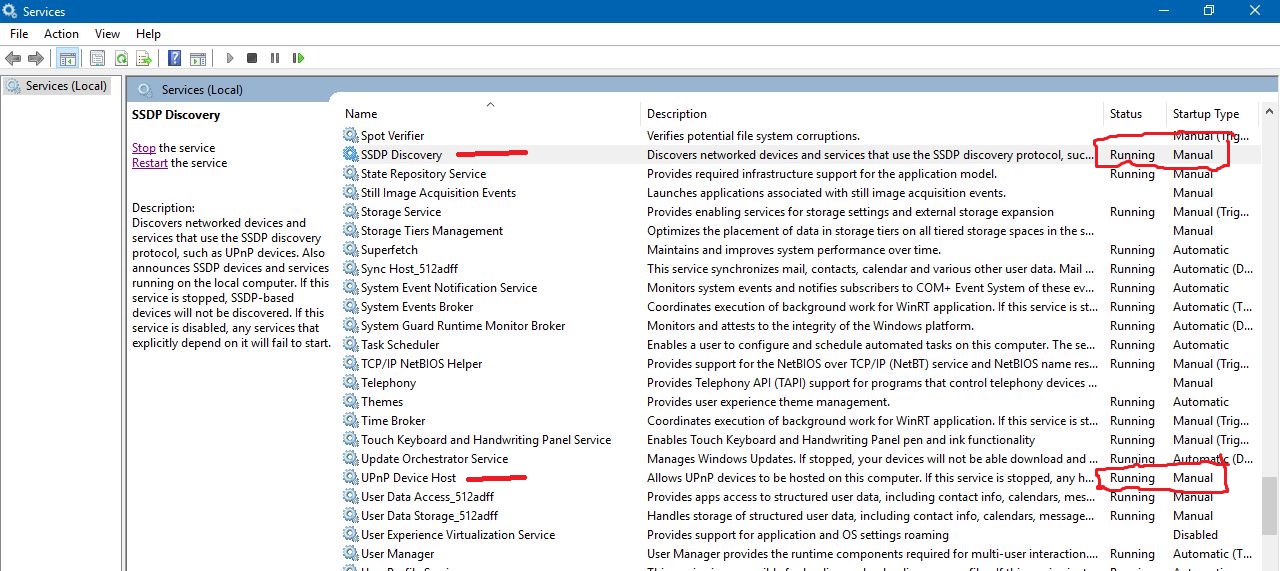Toggle Show/Hide Console Tree button
1280x571 pixels.
(67, 58)
